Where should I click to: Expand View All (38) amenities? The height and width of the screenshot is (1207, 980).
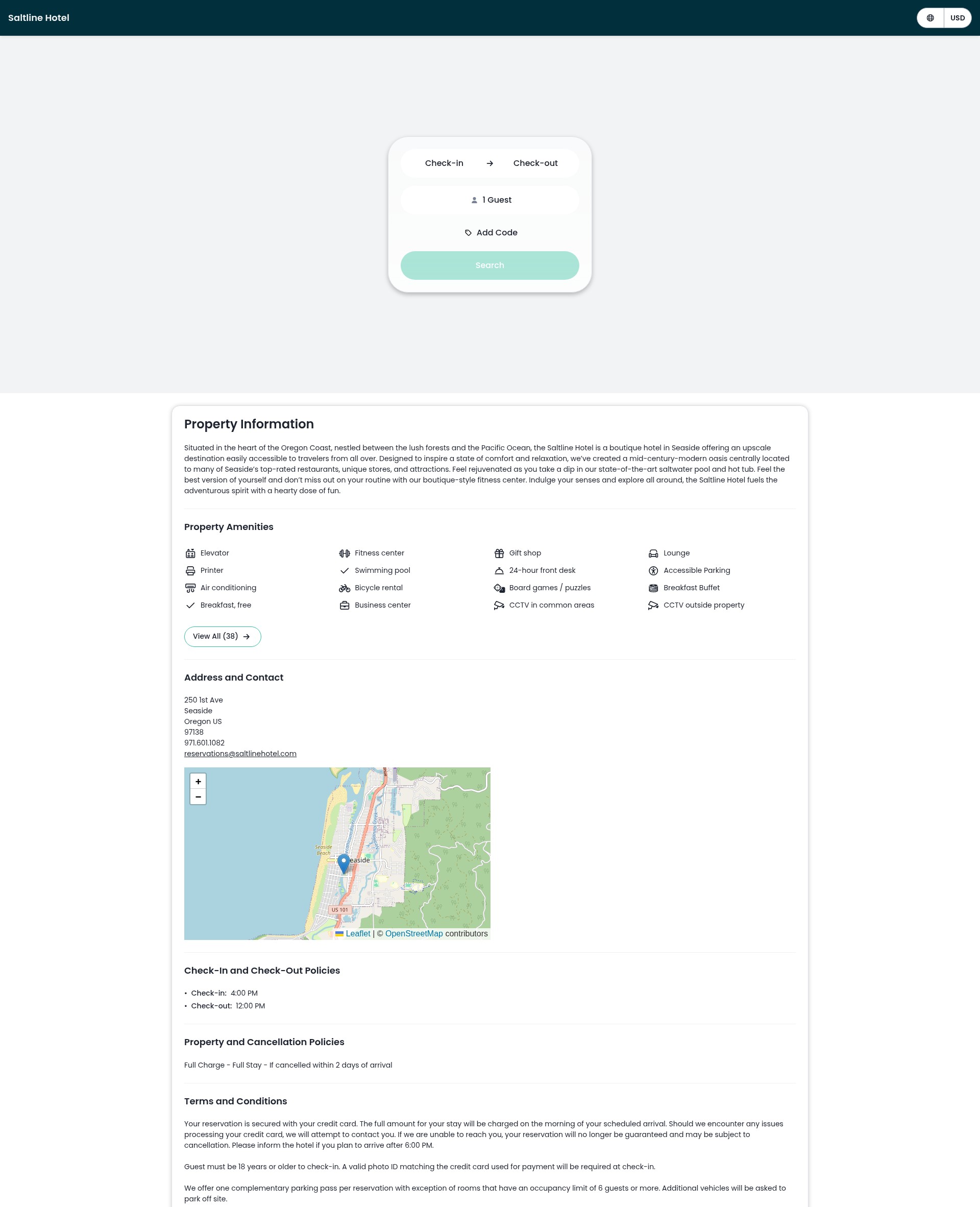pyautogui.click(x=223, y=636)
